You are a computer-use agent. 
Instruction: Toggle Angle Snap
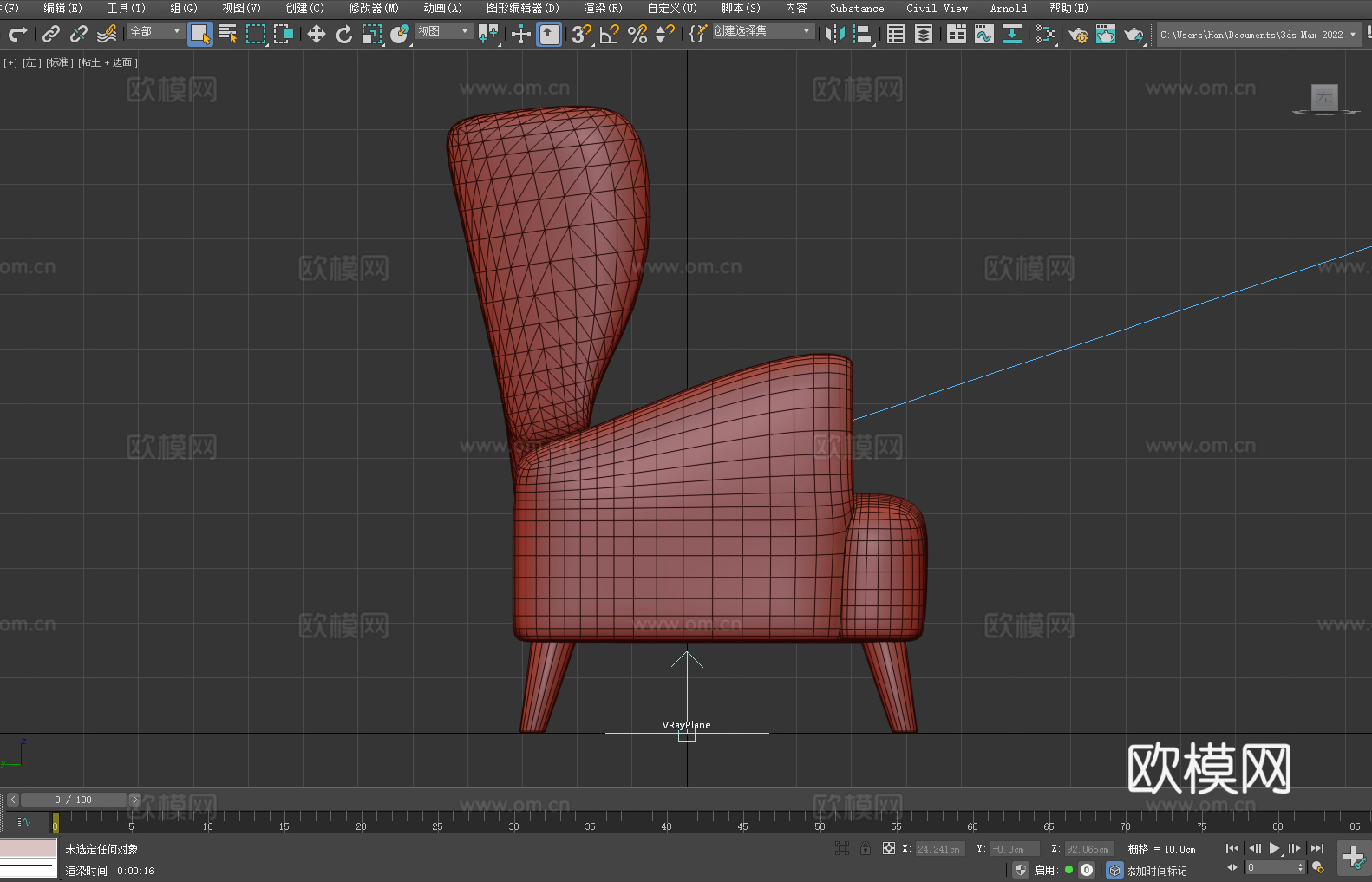coord(610,34)
